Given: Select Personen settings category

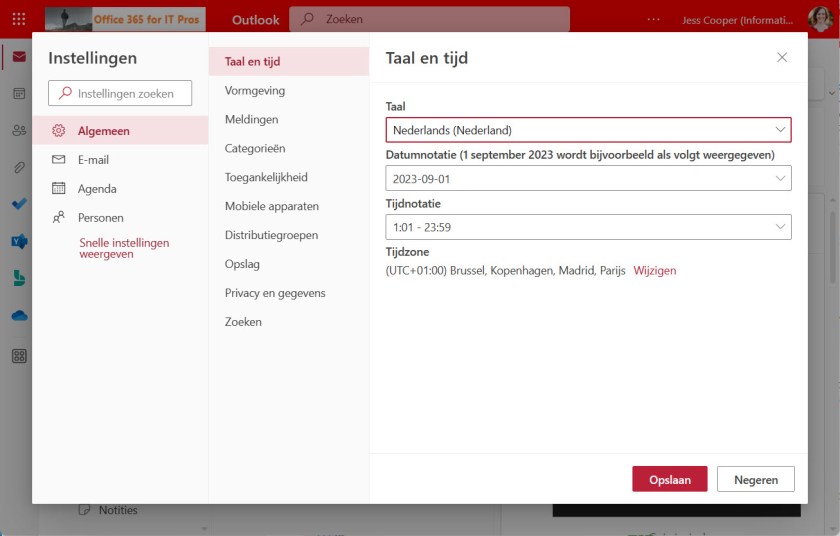Looking at the screenshot, I should coord(120,217).
